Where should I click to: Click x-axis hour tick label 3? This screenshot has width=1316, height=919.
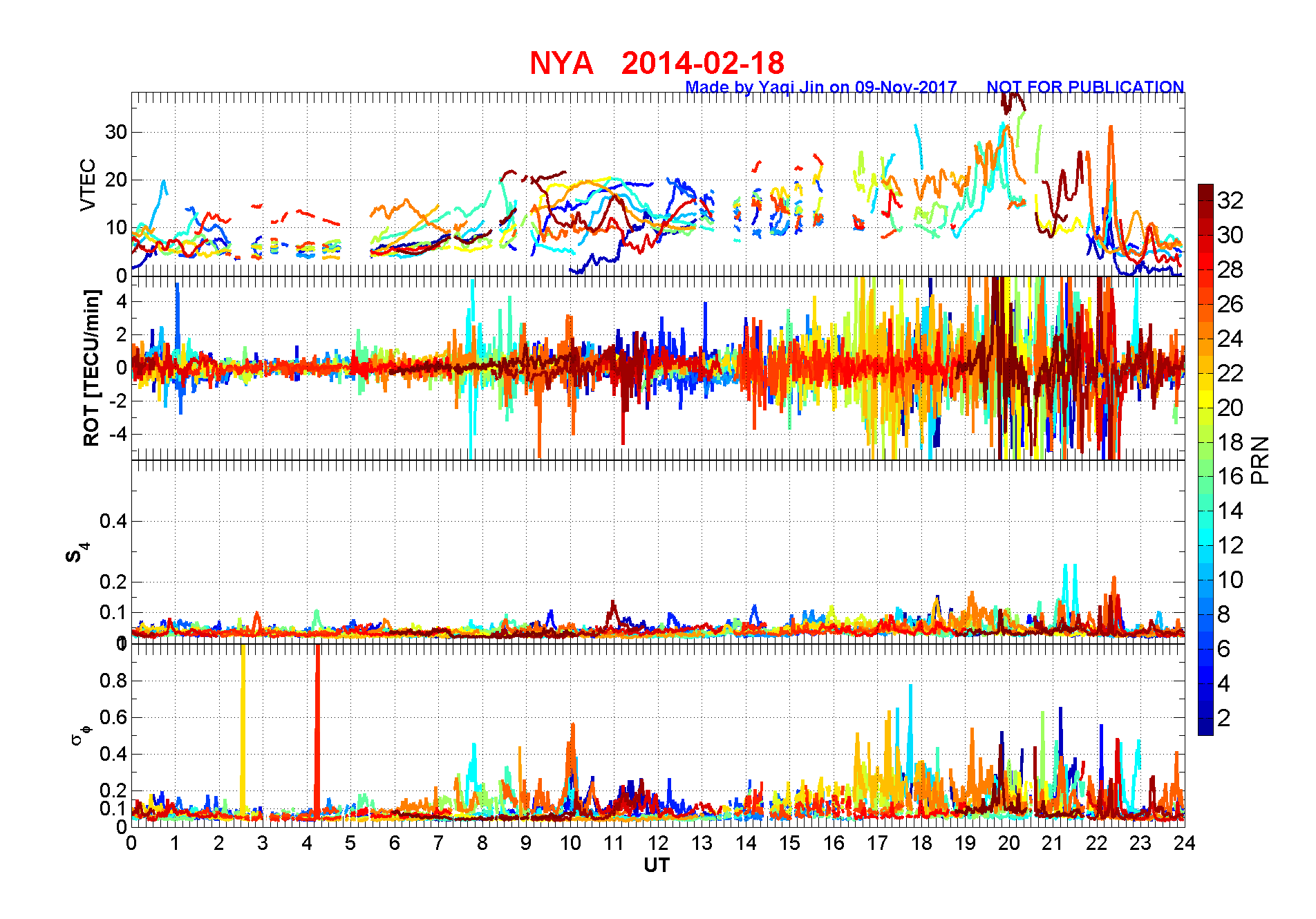263,843
